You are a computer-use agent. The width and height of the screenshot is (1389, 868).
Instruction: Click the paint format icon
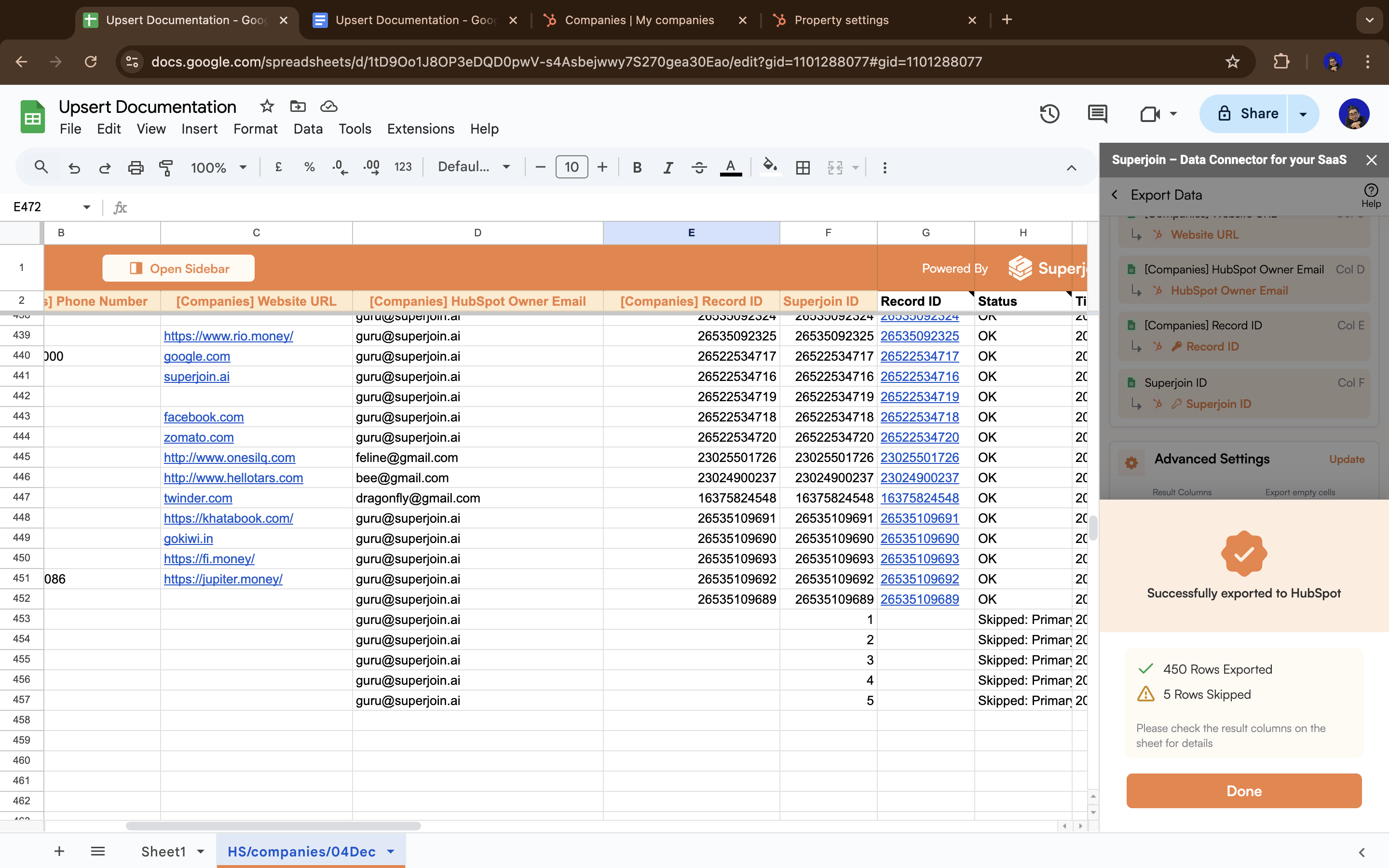[166, 168]
